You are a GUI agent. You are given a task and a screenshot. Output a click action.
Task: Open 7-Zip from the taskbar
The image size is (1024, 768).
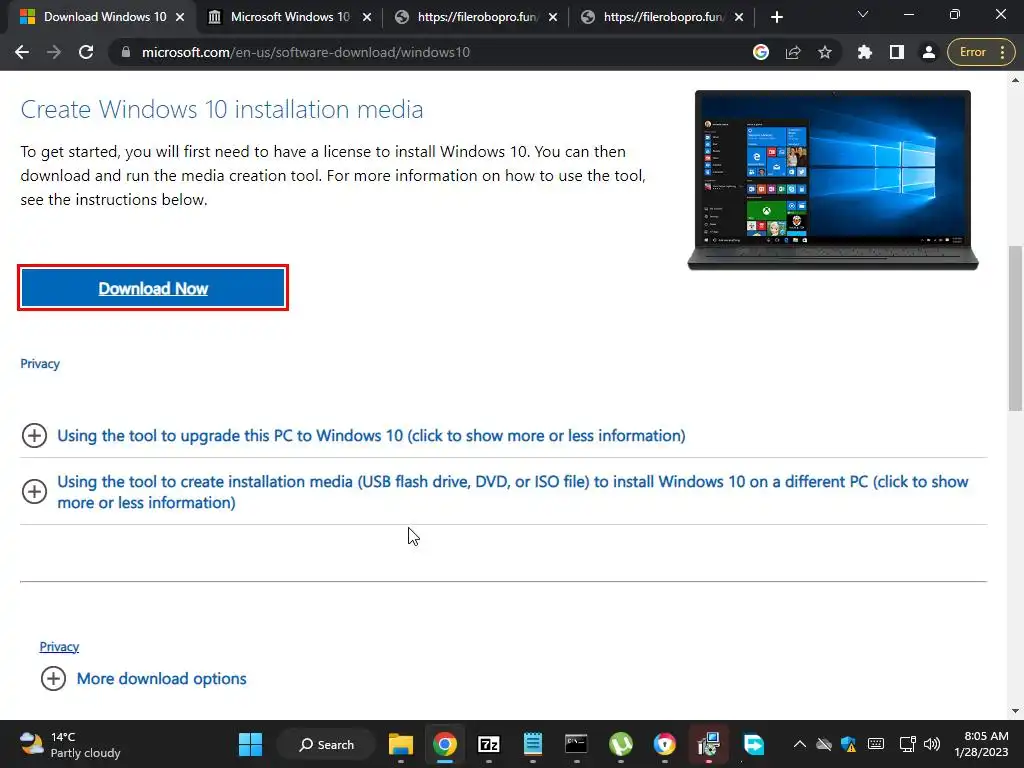(489, 744)
